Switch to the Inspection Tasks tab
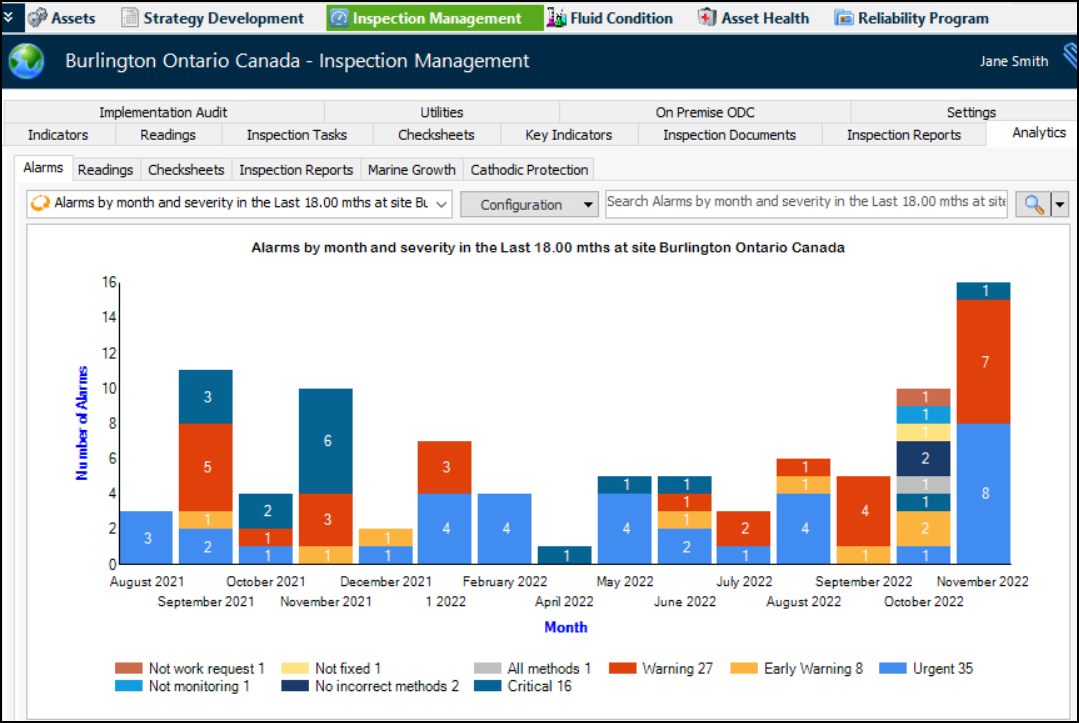This screenshot has width=1079, height=723. (296, 135)
